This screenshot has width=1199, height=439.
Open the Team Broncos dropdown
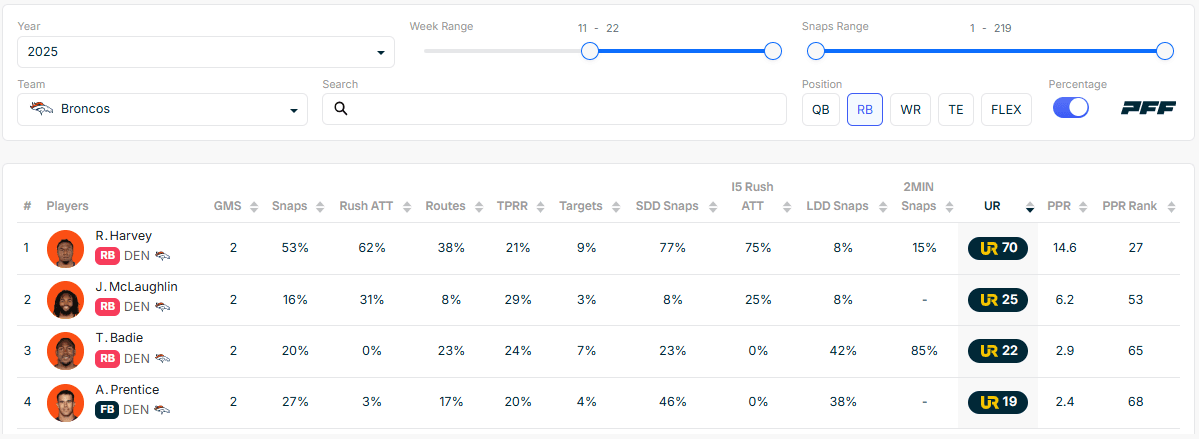(x=162, y=109)
